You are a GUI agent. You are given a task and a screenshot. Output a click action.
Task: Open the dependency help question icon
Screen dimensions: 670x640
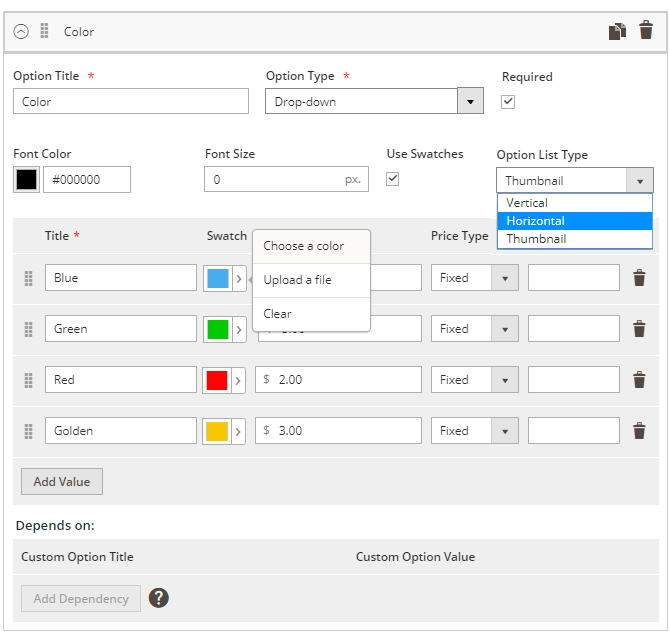159,598
